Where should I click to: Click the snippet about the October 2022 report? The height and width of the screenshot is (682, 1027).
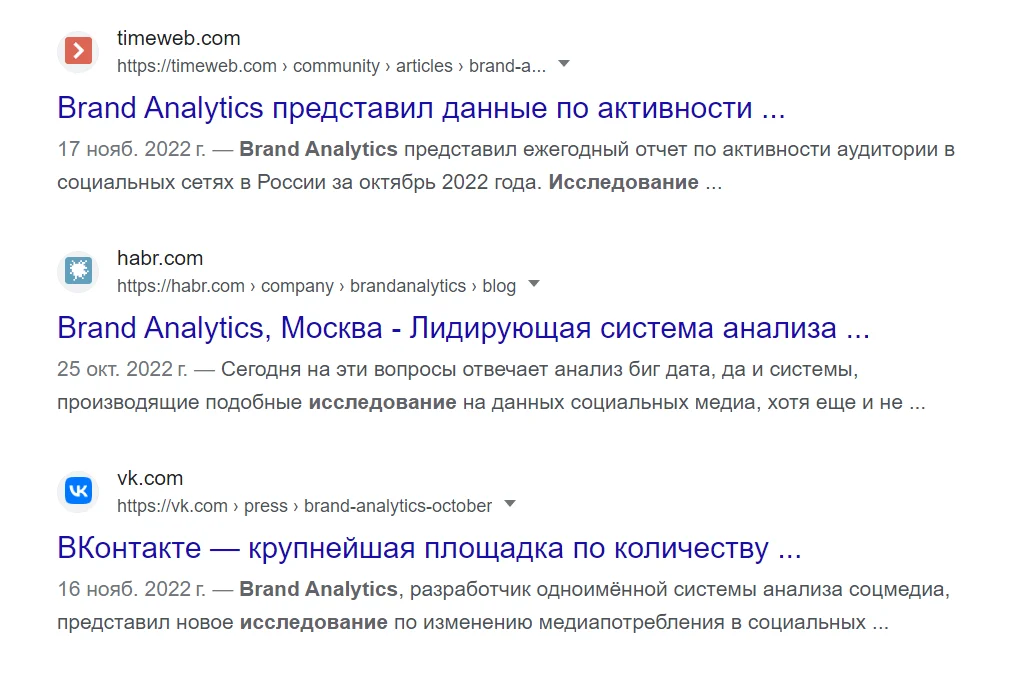(505, 167)
